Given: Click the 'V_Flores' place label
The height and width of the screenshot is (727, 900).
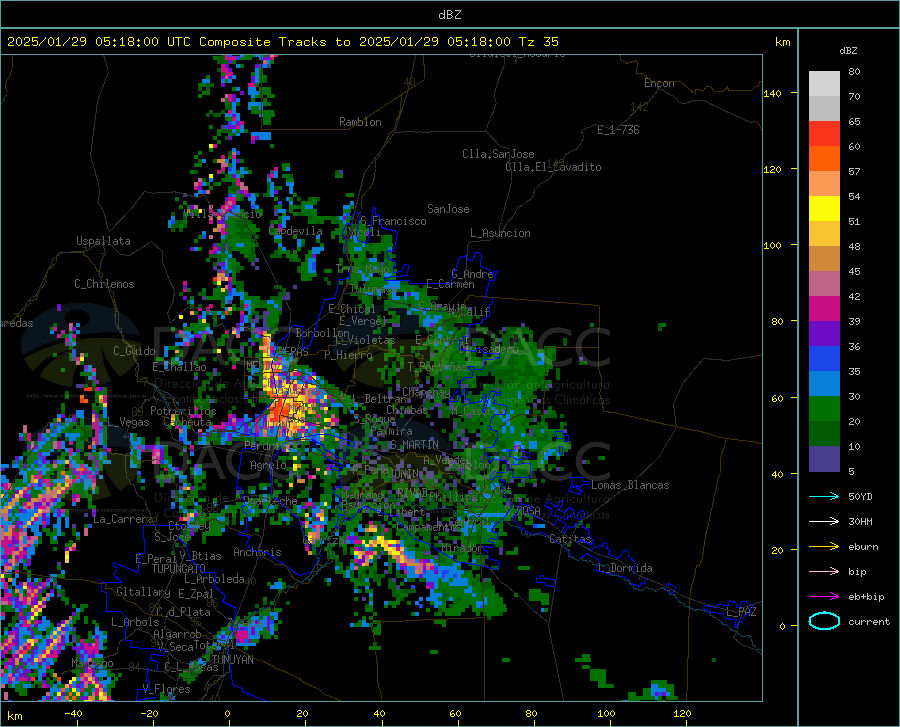Looking at the screenshot, I should [x=166, y=689].
